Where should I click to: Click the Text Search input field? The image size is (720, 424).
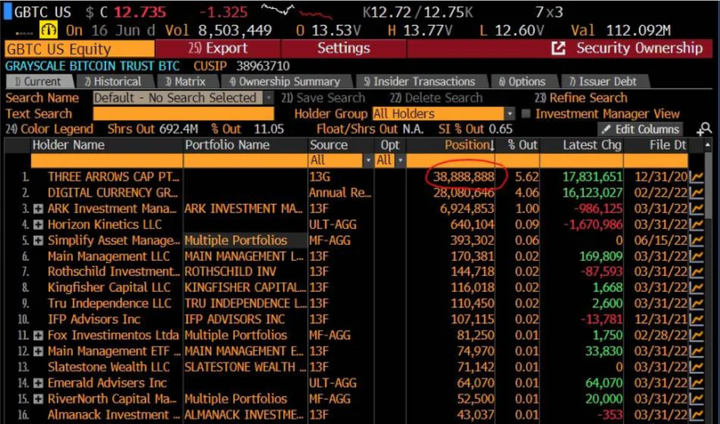[183, 113]
